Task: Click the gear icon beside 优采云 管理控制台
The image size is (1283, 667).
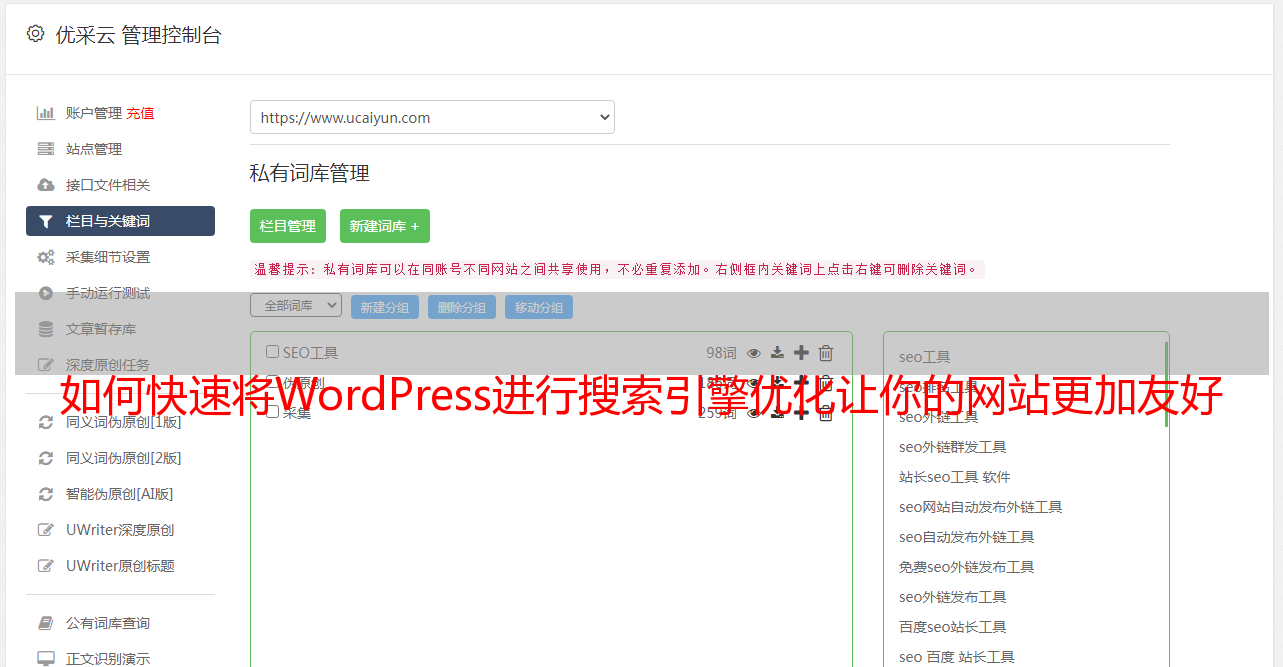Action: (x=36, y=34)
